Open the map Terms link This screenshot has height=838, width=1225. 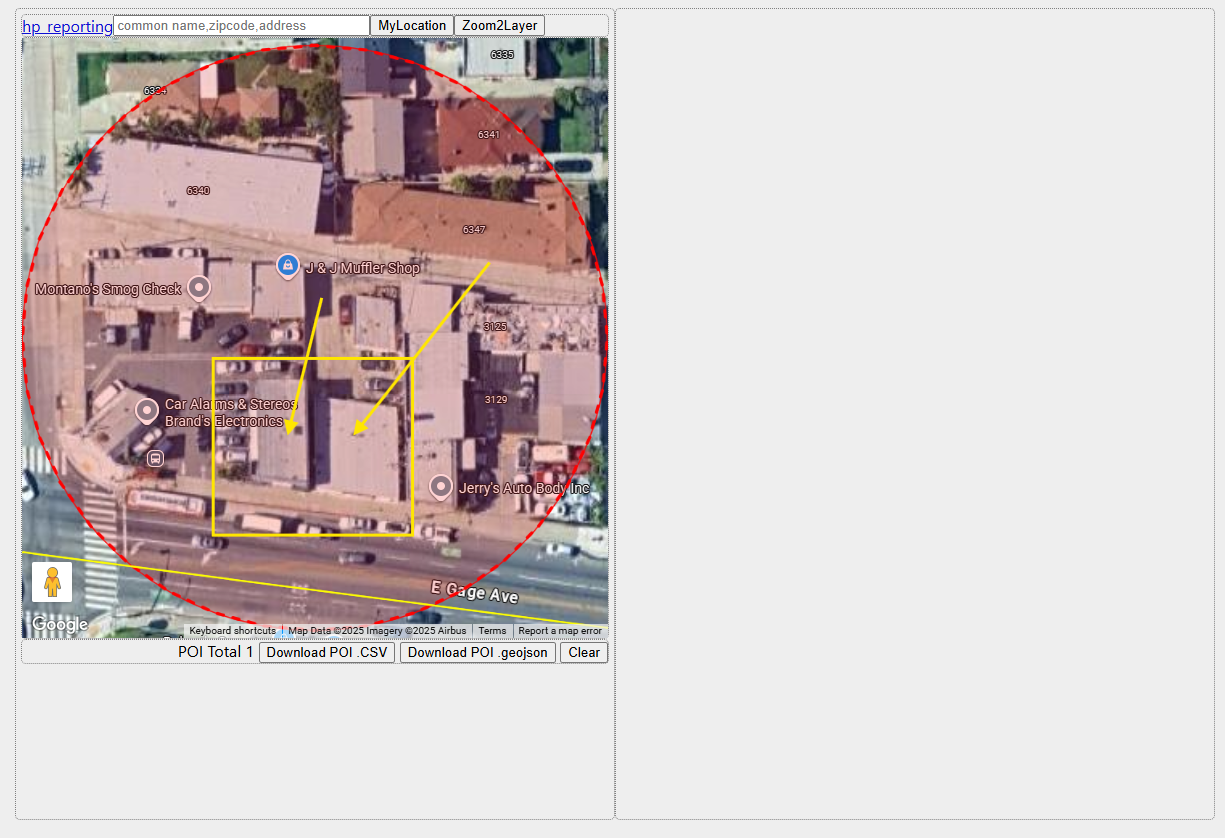coord(492,631)
